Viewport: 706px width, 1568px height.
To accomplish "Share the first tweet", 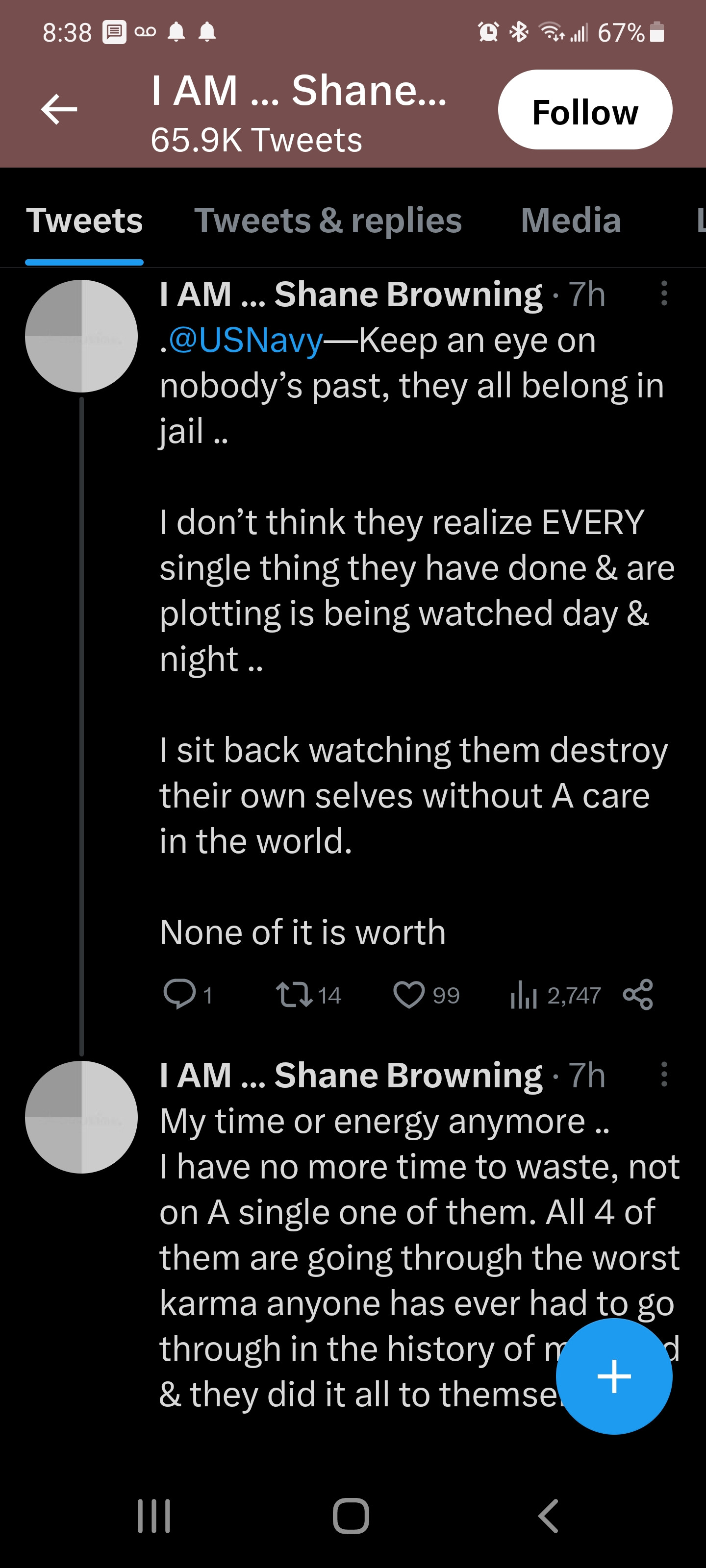I will [638, 995].
